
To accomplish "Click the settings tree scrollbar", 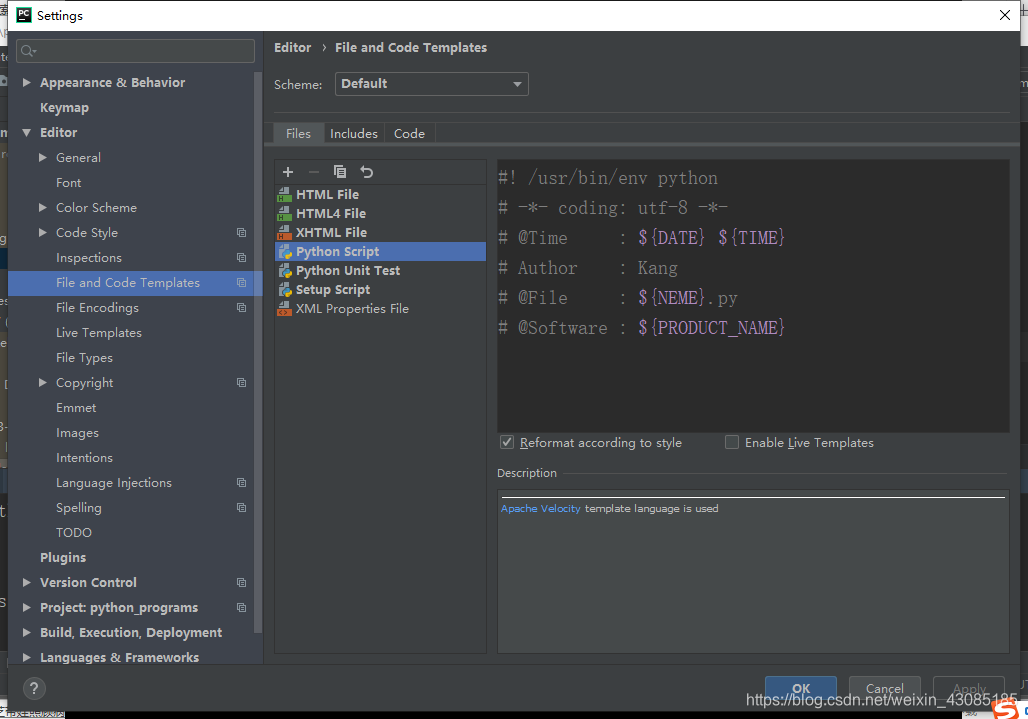I will pyautogui.click(x=258, y=354).
